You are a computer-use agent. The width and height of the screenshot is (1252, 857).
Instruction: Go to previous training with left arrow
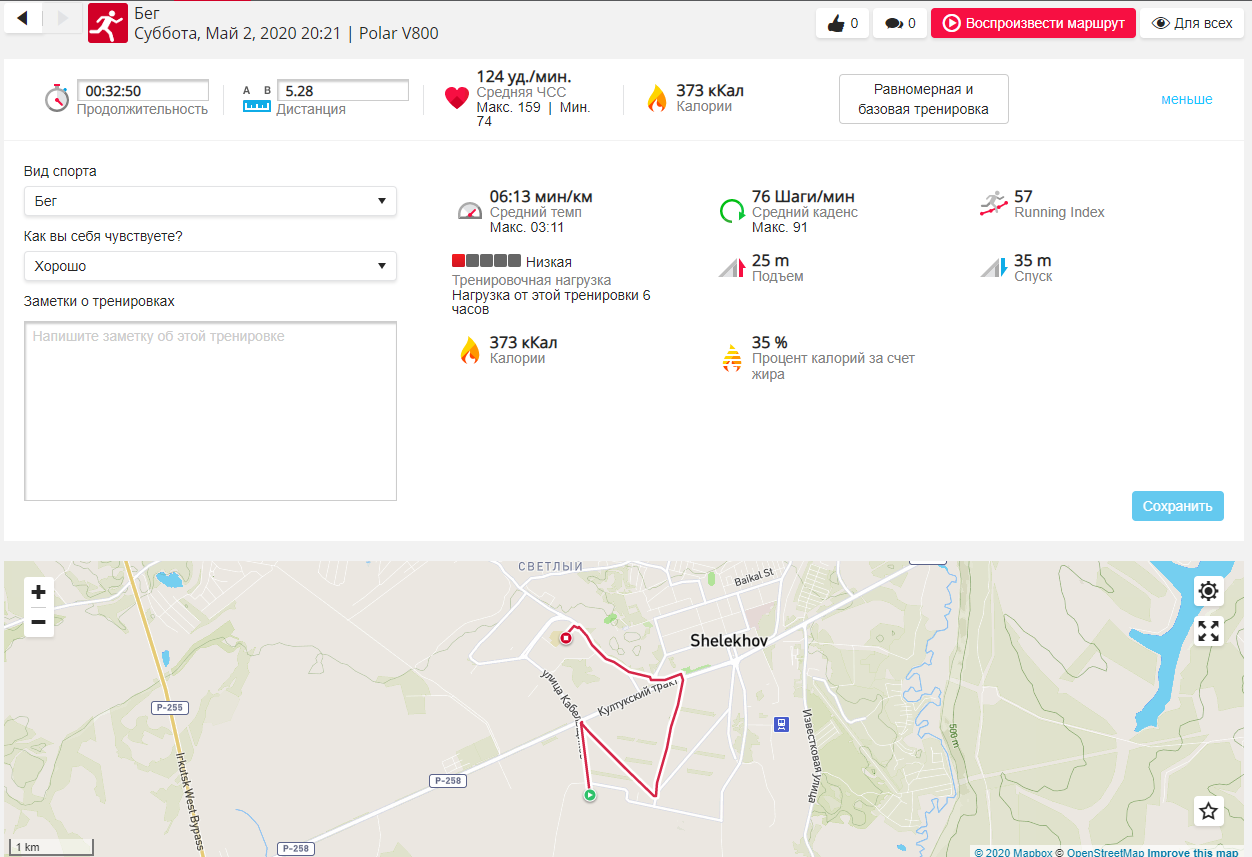[x=23, y=17]
